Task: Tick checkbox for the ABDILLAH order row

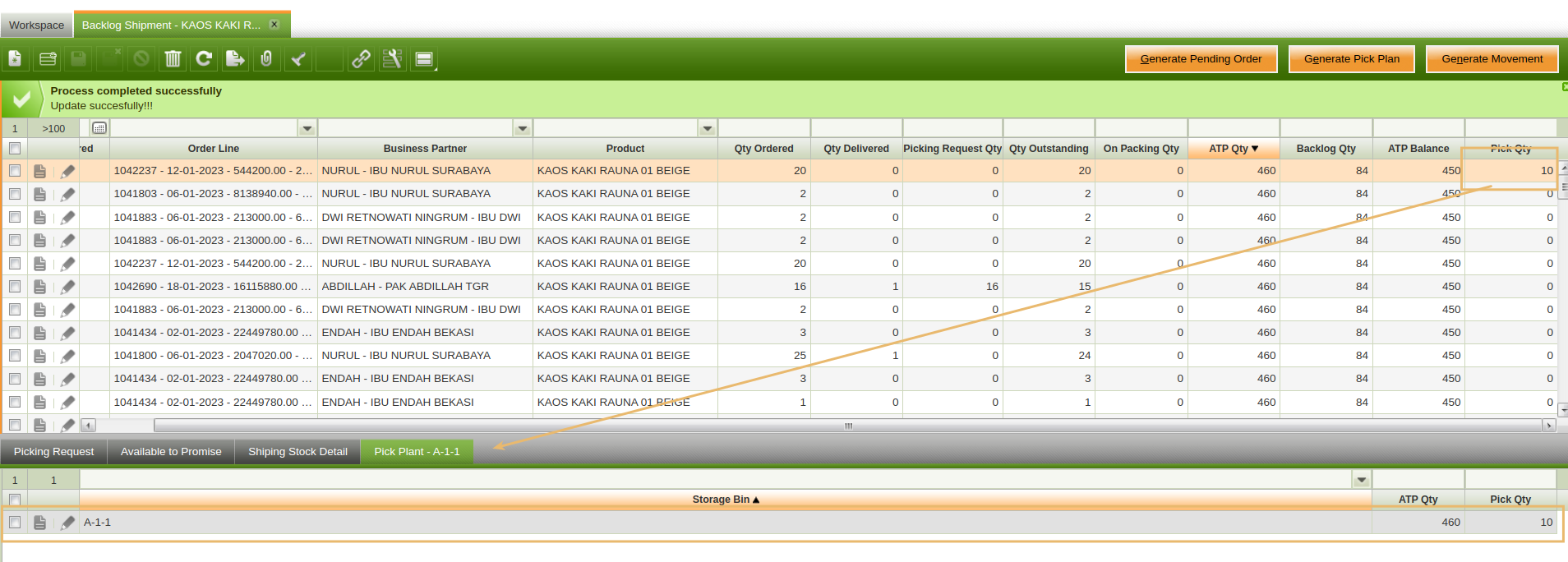Action: [x=15, y=287]
